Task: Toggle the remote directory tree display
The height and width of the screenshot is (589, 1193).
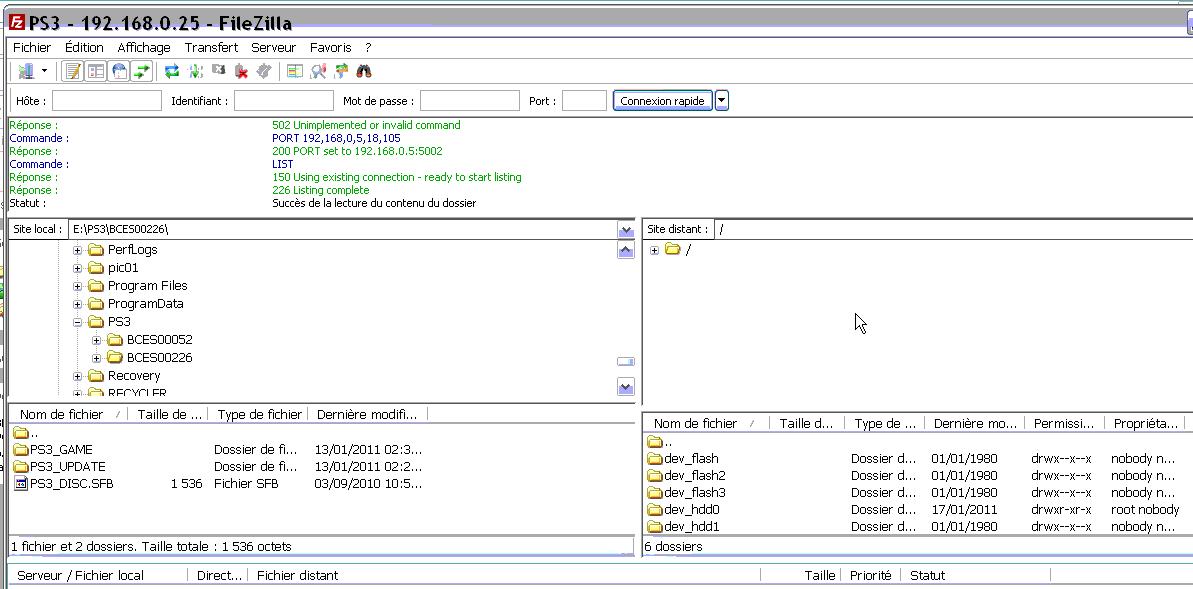Action: [x=119, y=72]
